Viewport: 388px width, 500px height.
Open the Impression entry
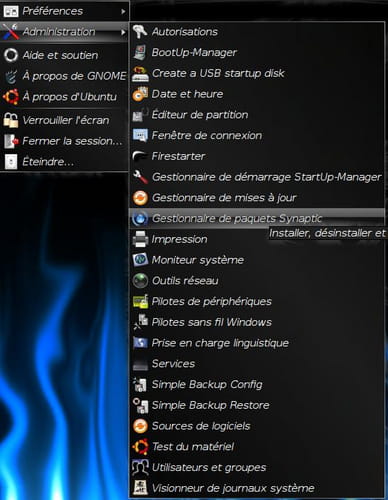tap(257, 239)
